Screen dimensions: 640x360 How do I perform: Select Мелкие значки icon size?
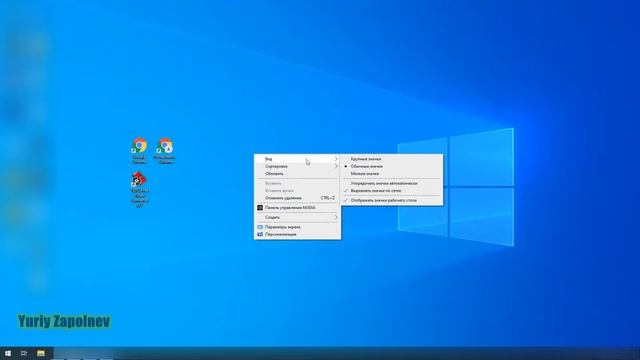point(392,173)
